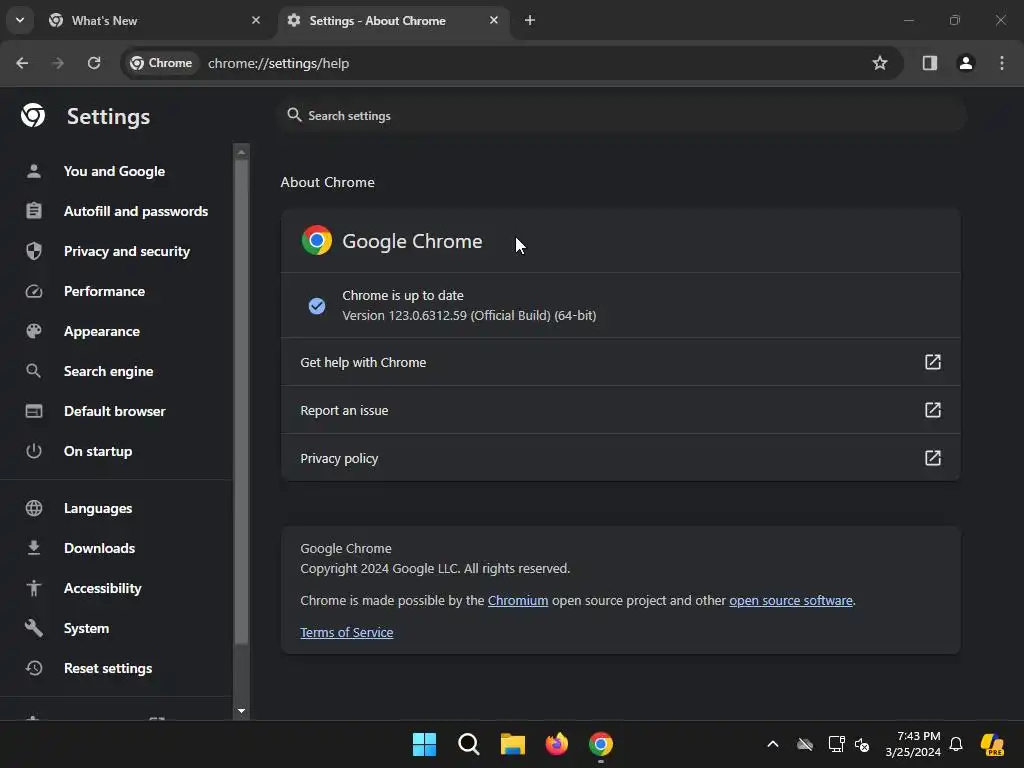The image size is (1024, 768).
Task: Click the address bar URL
Action: point(278,63)
